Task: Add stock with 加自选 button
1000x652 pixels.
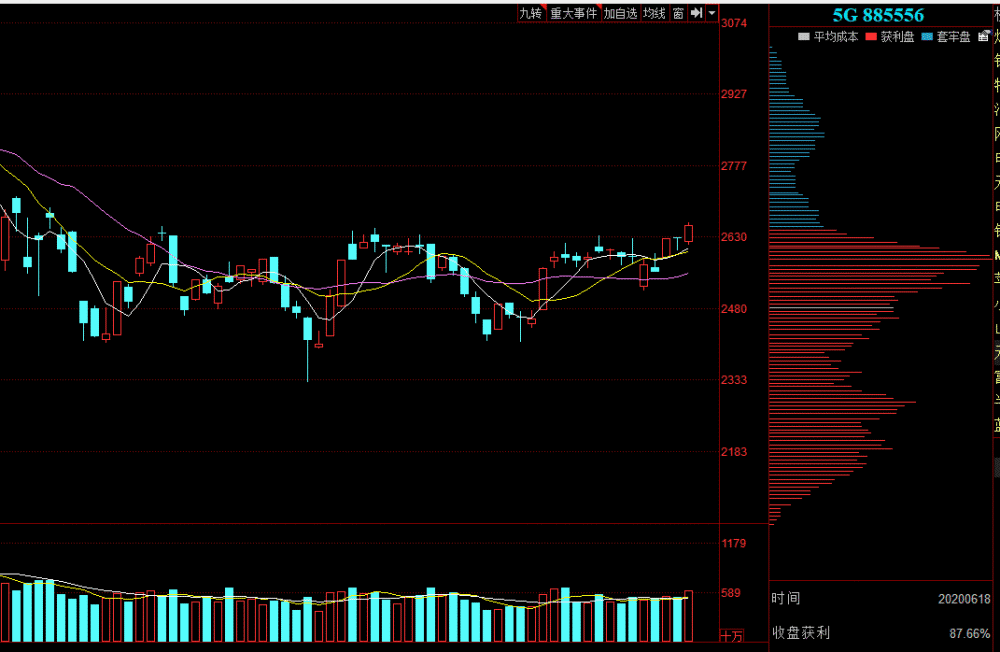Action: tap(621, 13)
